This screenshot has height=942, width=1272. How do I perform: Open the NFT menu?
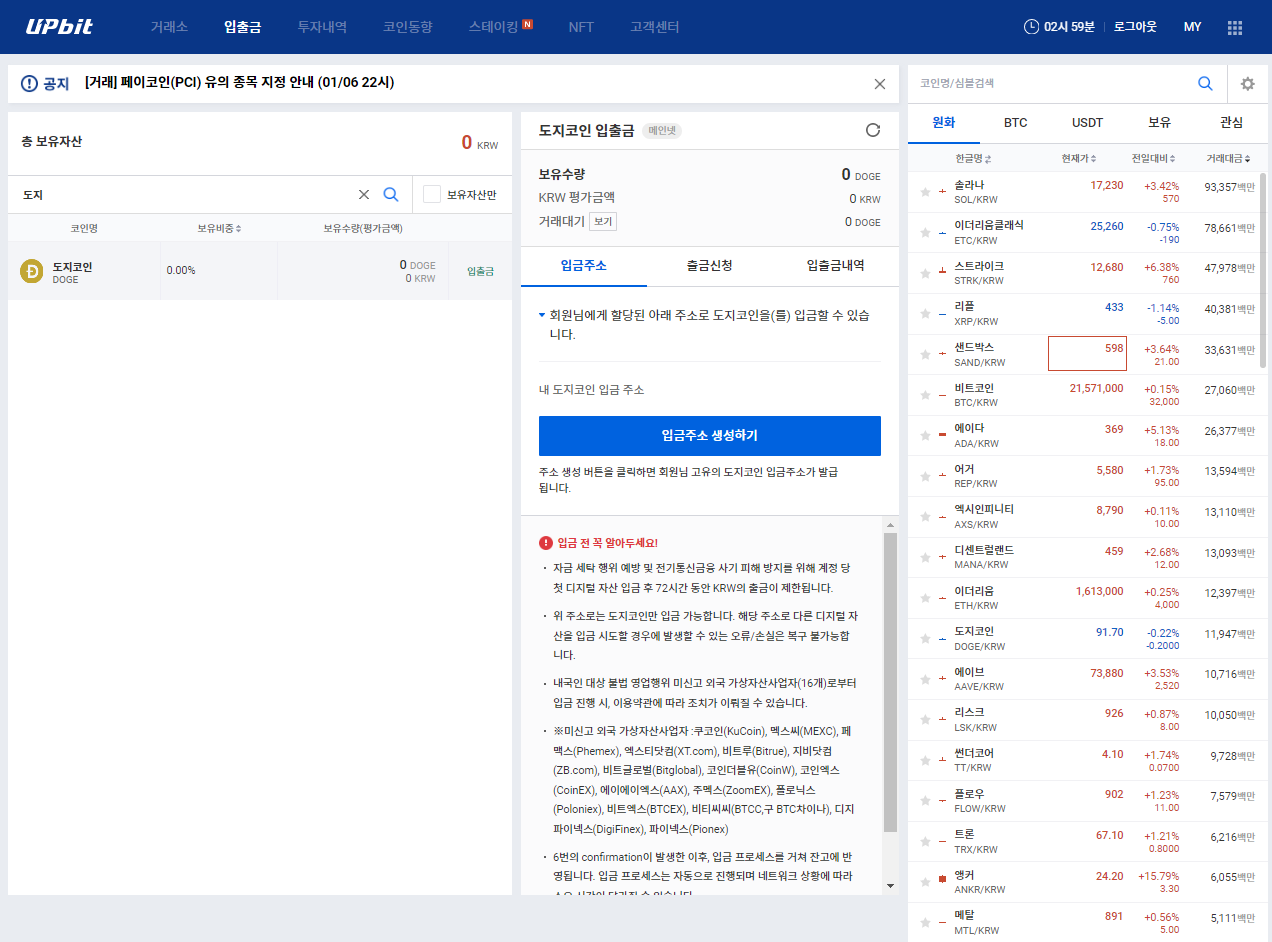point(581,27)
